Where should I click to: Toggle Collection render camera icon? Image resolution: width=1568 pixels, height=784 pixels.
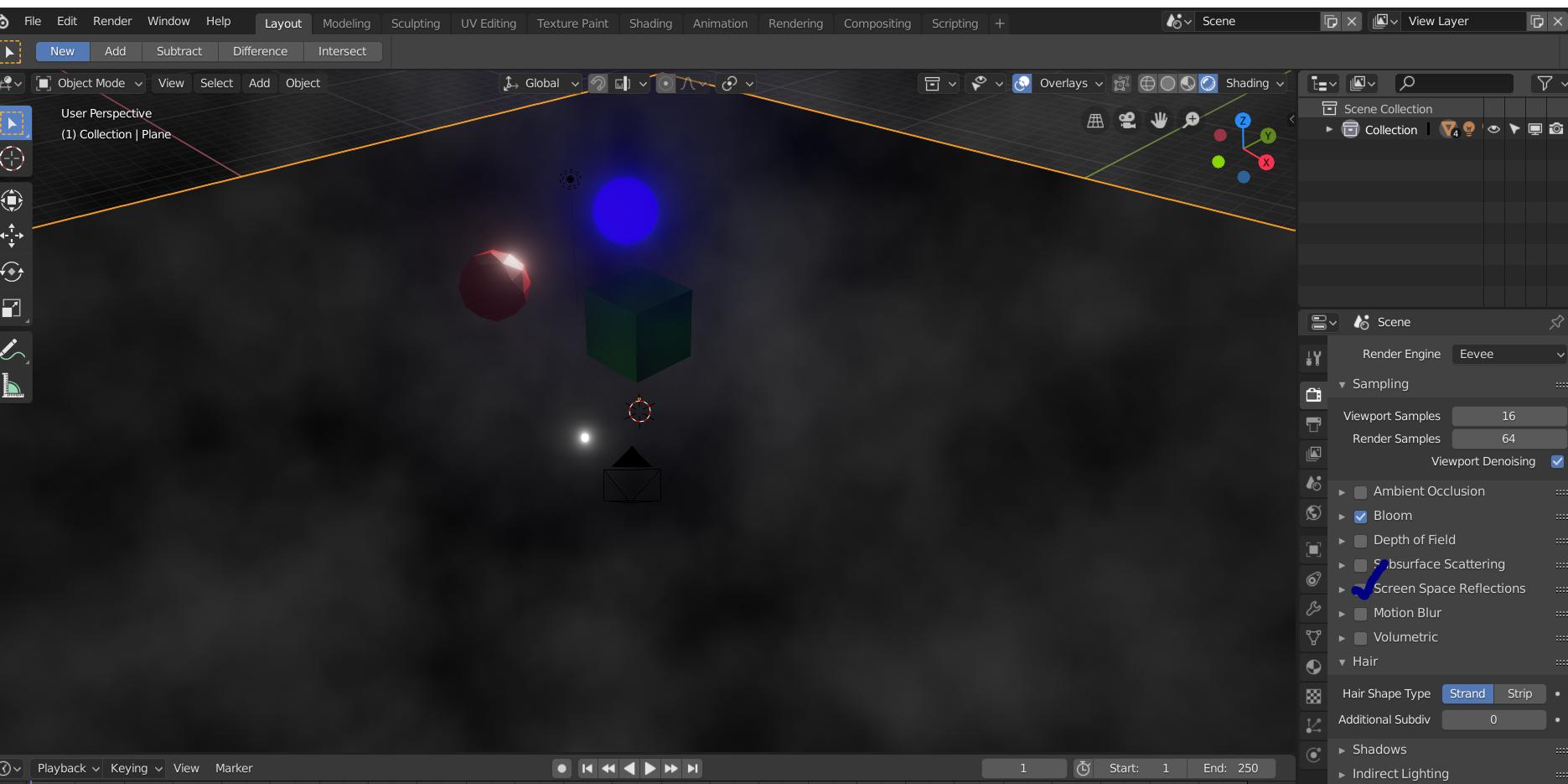[x=1556, y=129]
